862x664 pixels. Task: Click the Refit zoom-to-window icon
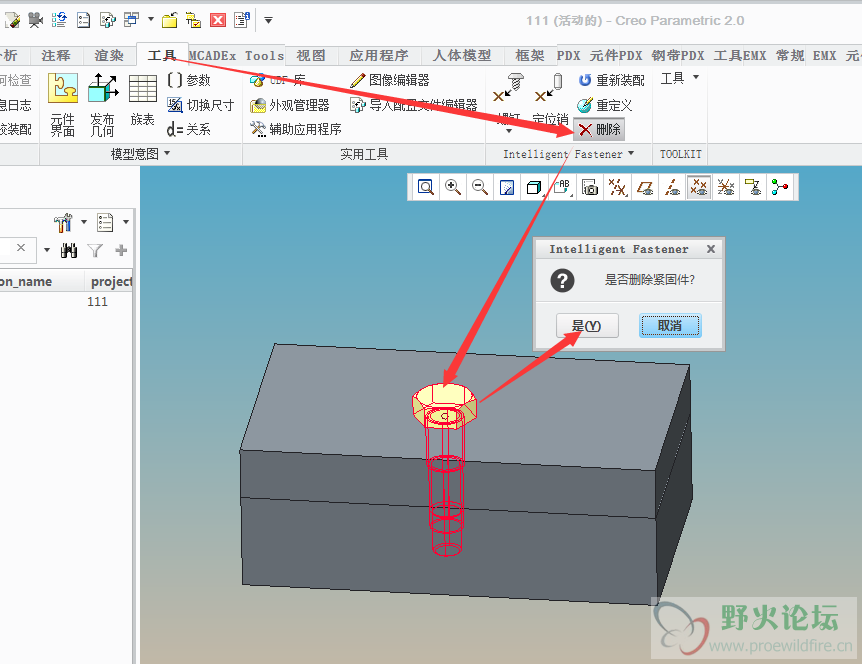pyautogui.click(x=426, y=187)
